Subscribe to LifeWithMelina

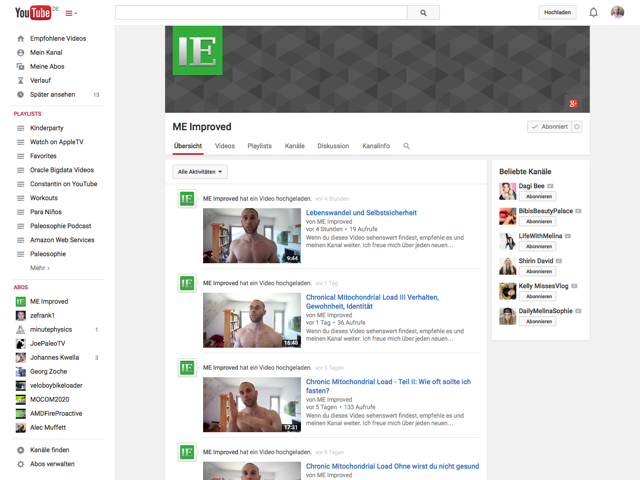(539, 247)
